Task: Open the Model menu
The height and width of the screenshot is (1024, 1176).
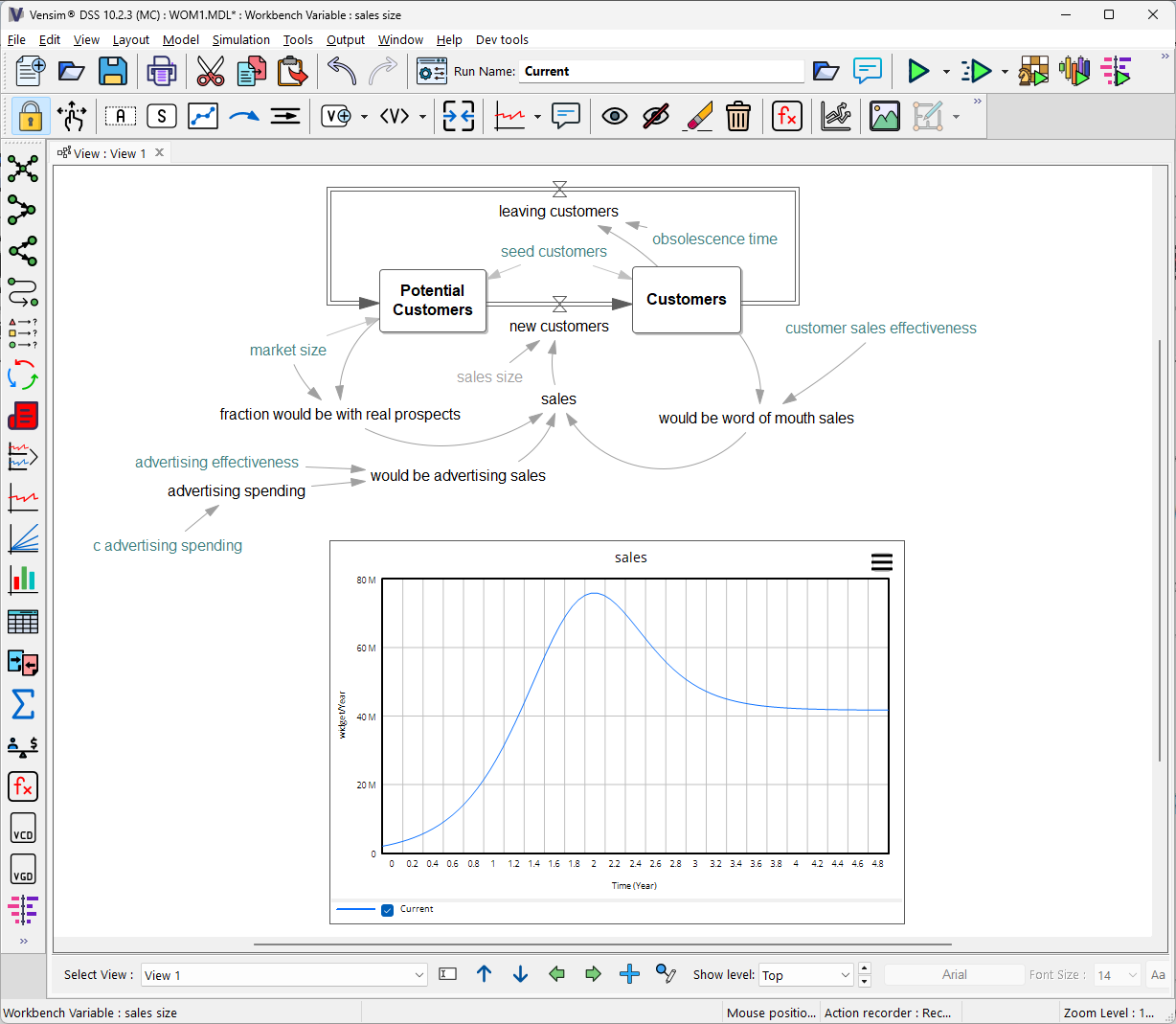Action: 180,39
